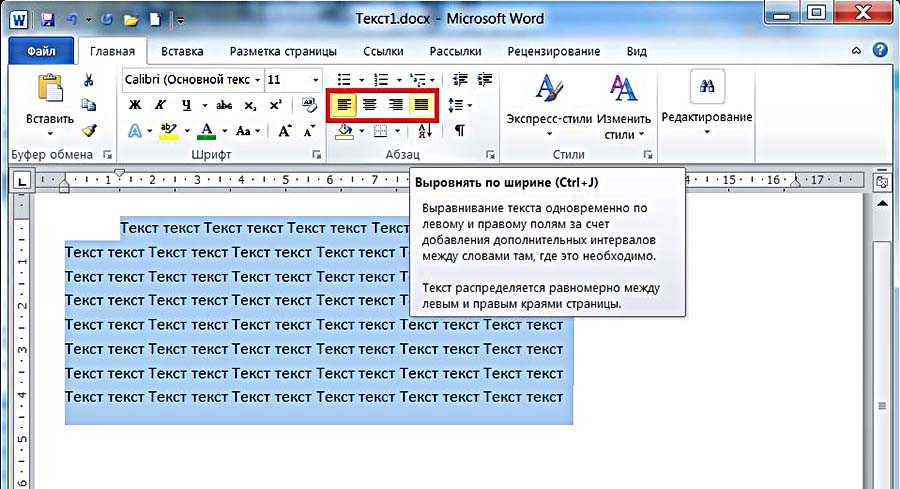This screenshot has width=900, height=489.
Task: Open Word Help question mark icon
Action: [x=880, y=51]
